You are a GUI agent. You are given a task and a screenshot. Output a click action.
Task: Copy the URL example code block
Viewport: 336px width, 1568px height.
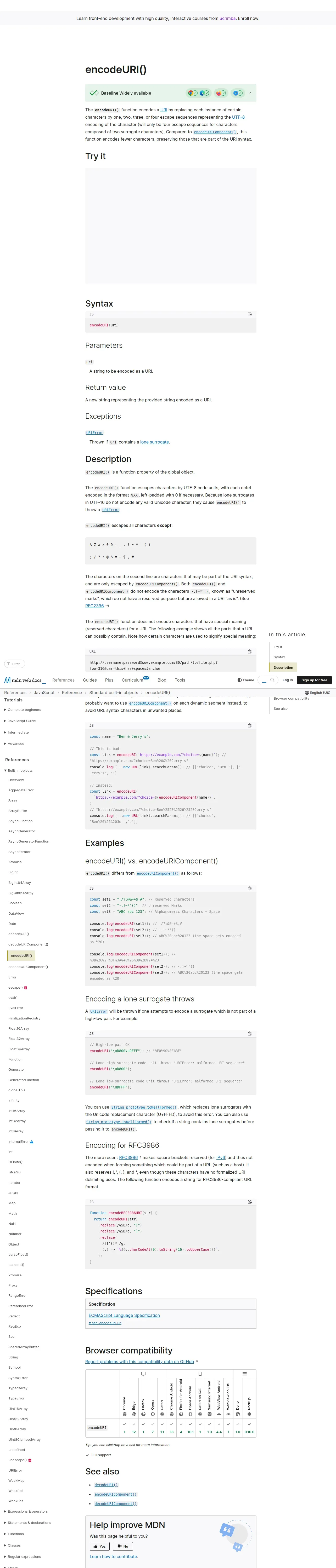[249, 651]
